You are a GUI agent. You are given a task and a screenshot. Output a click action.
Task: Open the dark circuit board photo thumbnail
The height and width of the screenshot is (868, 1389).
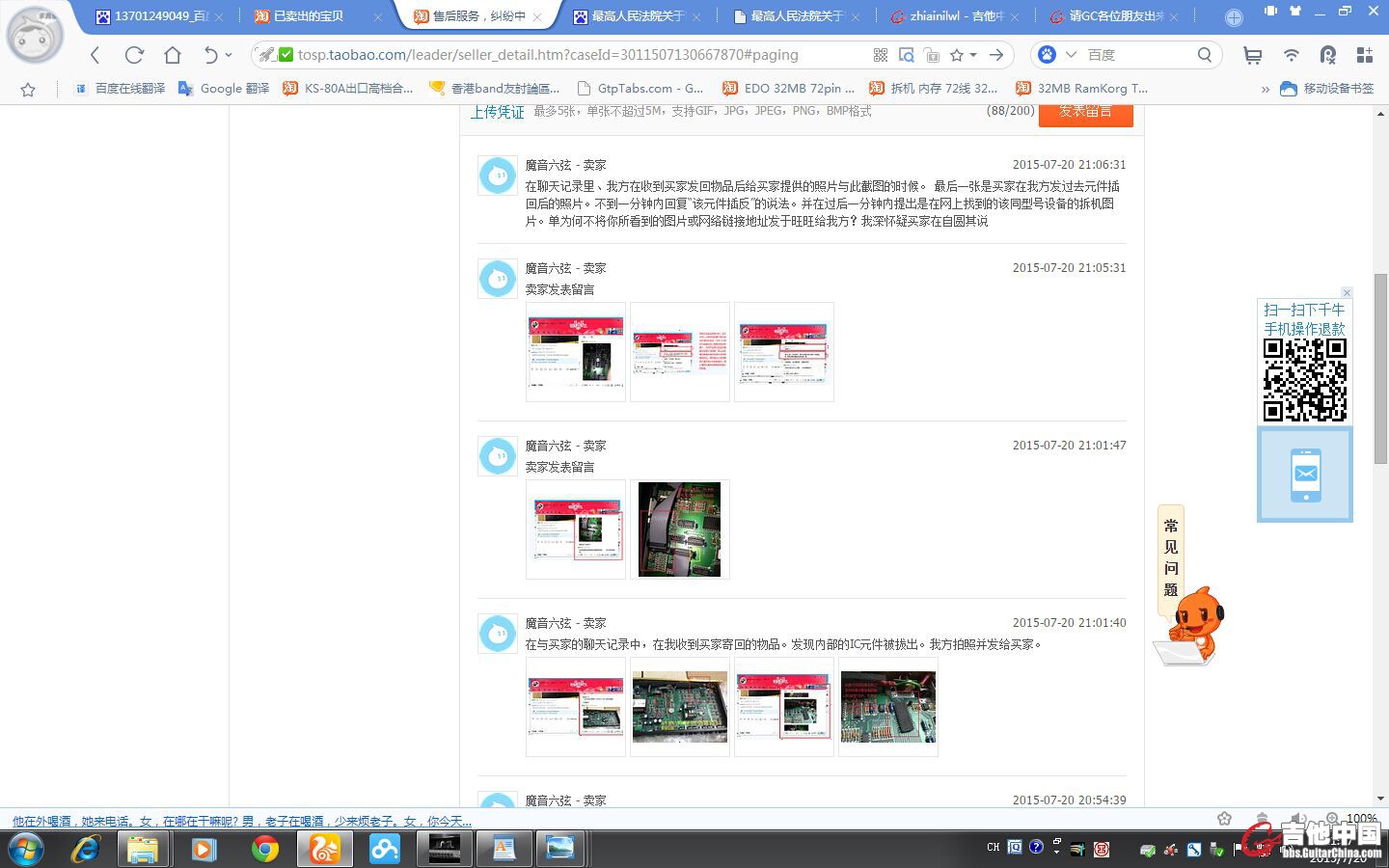pyautogui.click(x=679, y=529)
